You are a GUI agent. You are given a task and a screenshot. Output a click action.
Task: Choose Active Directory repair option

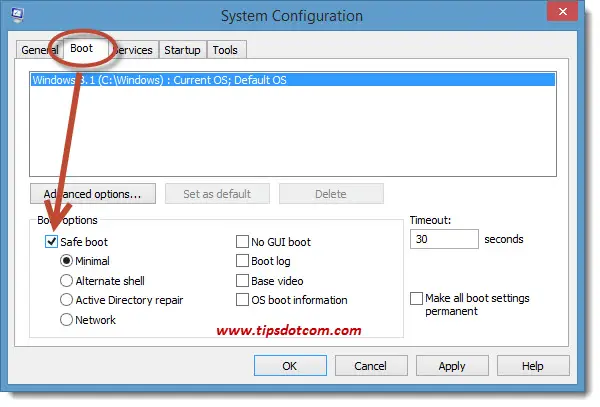click(66, 300)
